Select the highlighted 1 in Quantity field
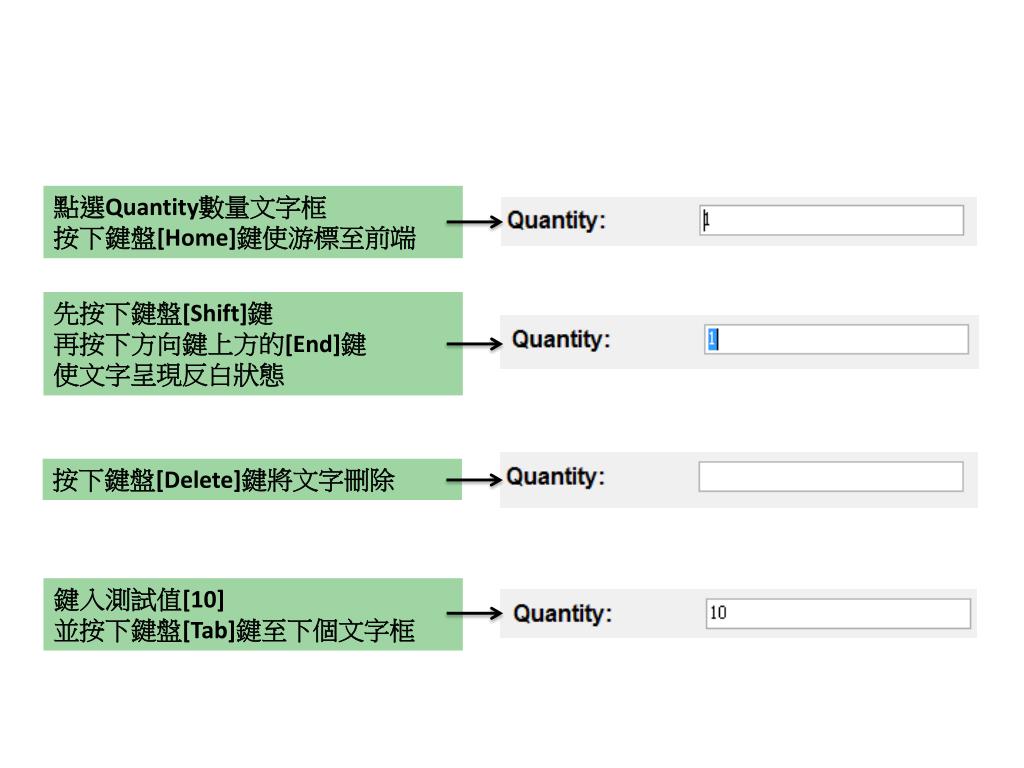The image size is (1024, 768). pos(712,339)
